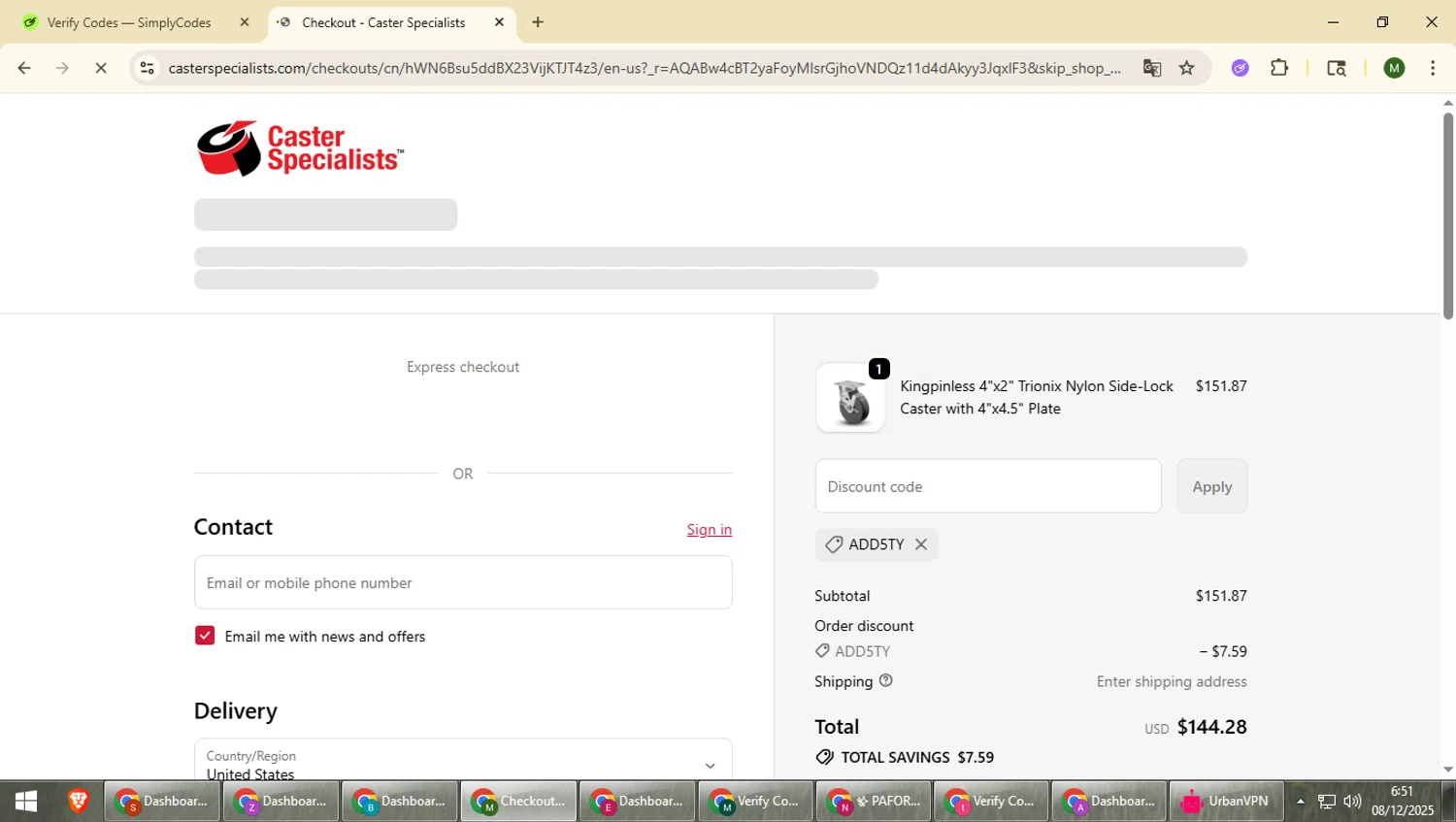Screen dimensions: 1456x822
Task: Switch to the Checkout... taskbar window
Action: pyautogui.click(x=518, y=801)
